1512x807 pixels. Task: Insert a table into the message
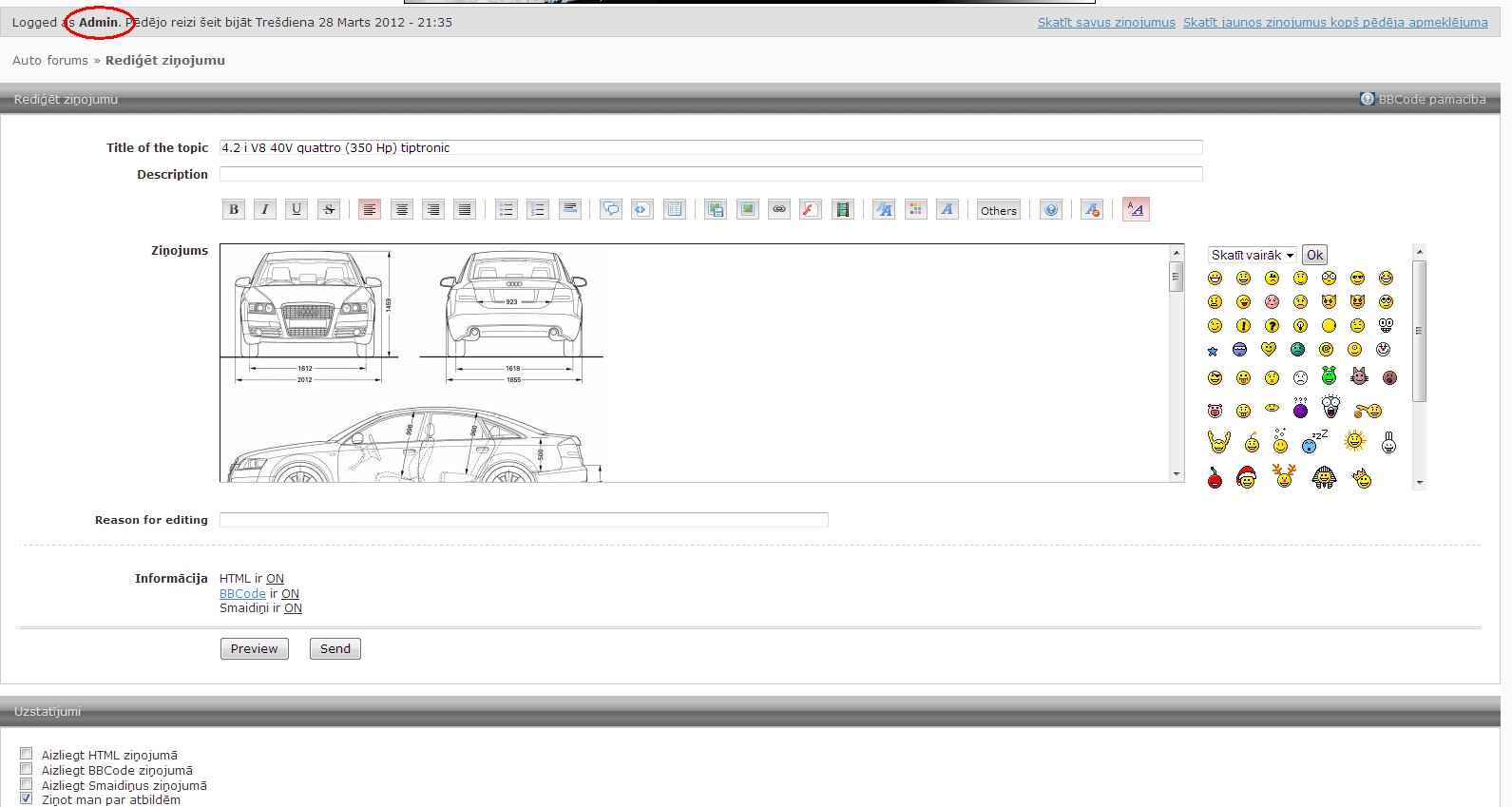coord(675,209)
